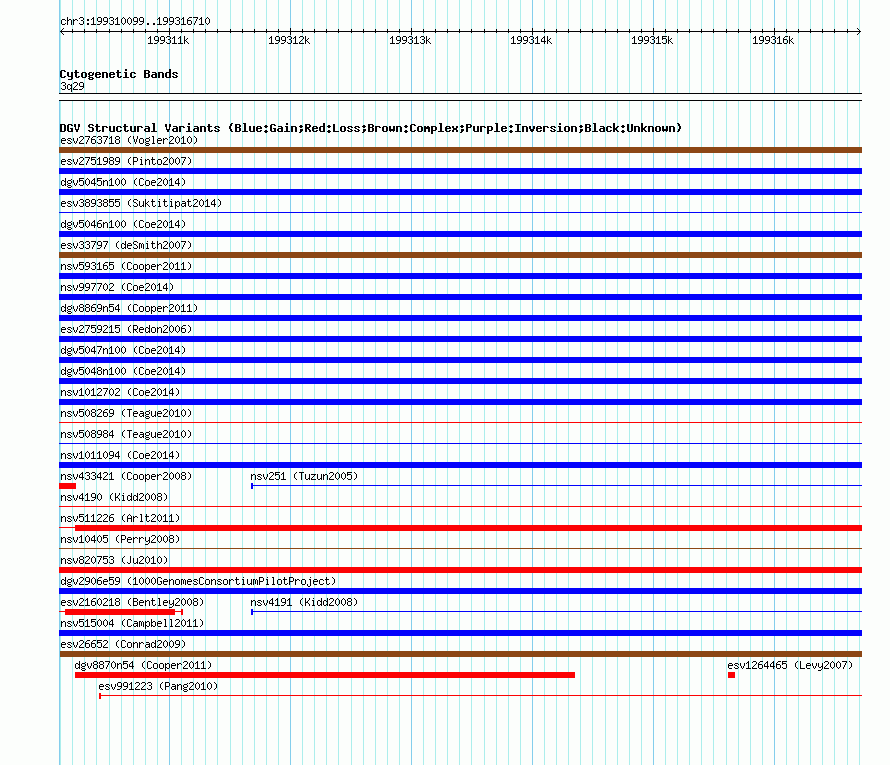Click the small red bar under nsv433421
This screenshot has width=890, height=765.
[x=68, y=486]
